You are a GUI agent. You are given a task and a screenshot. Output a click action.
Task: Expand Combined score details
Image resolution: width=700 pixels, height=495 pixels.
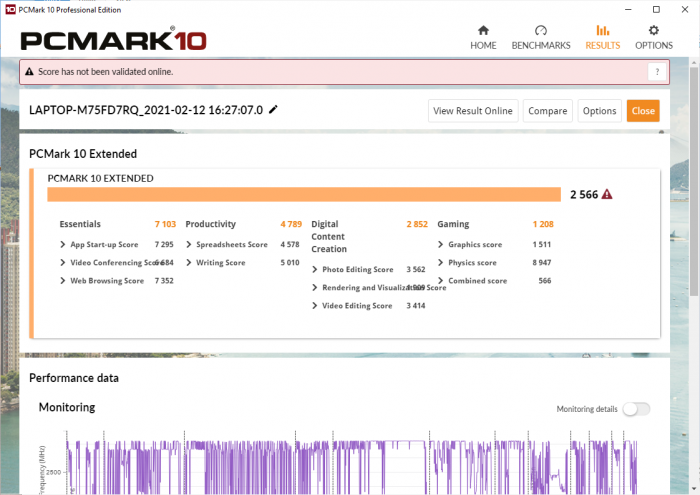[x=441, y=280]
